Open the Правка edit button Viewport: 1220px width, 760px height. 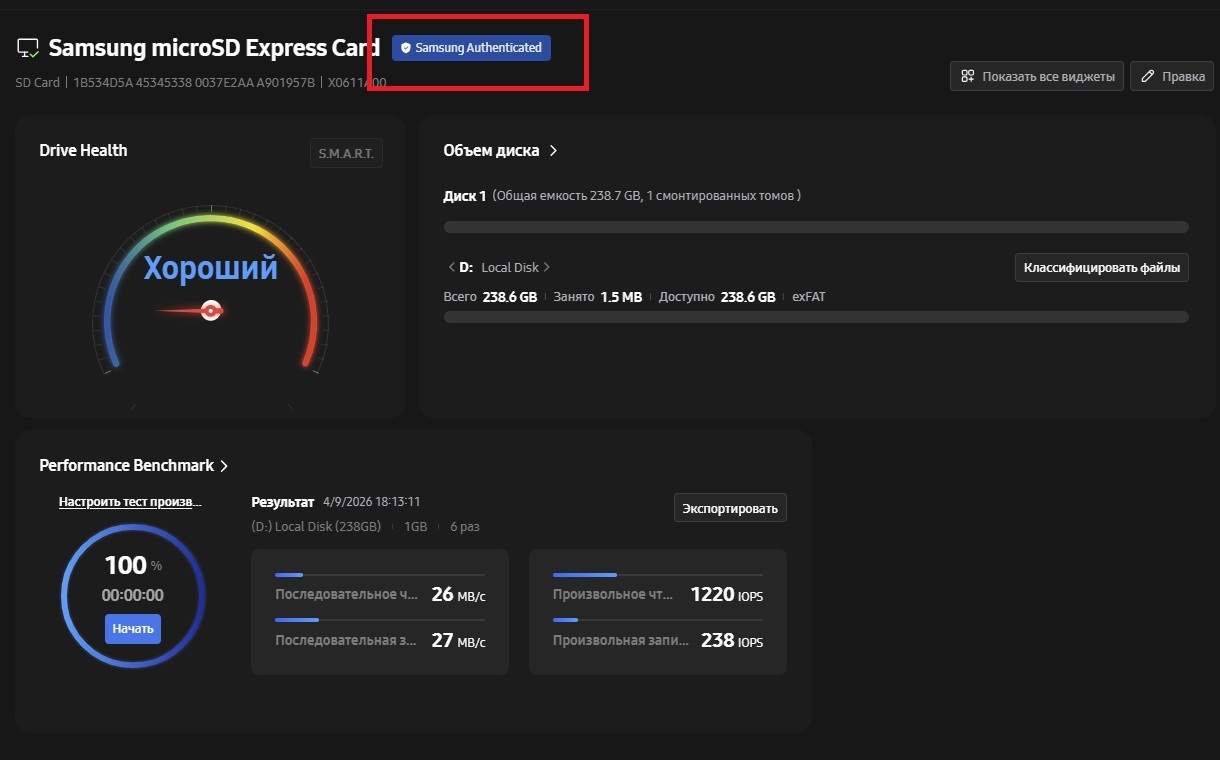tap(1172, 76)
